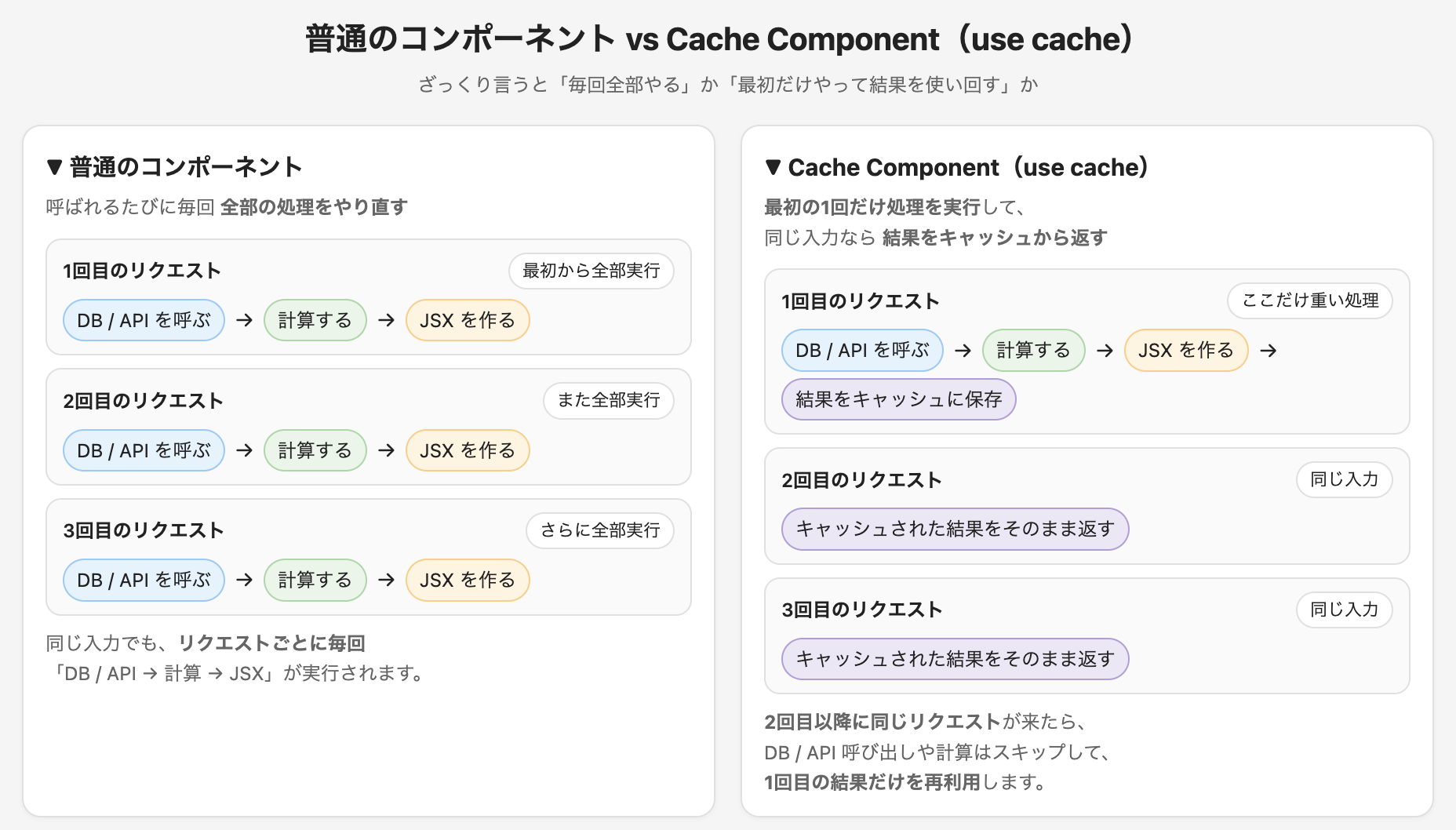
Task: Click the 最初から全部実行 badge
Action: 591,271
